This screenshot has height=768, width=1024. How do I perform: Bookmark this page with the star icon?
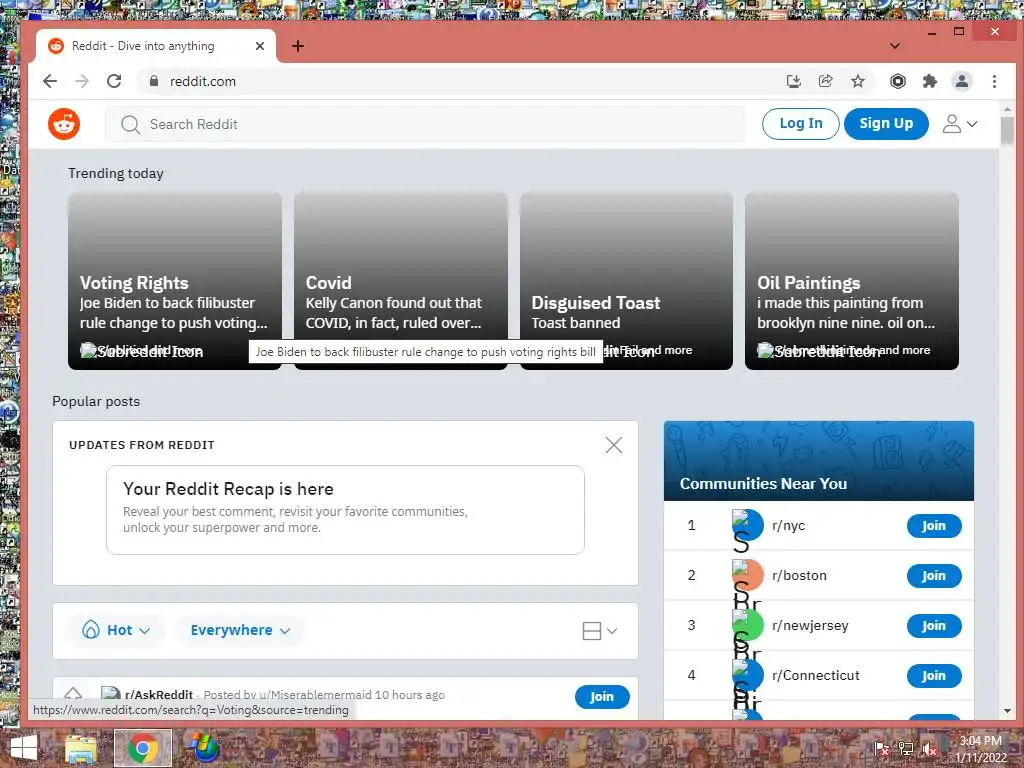(x=858, y=81)
